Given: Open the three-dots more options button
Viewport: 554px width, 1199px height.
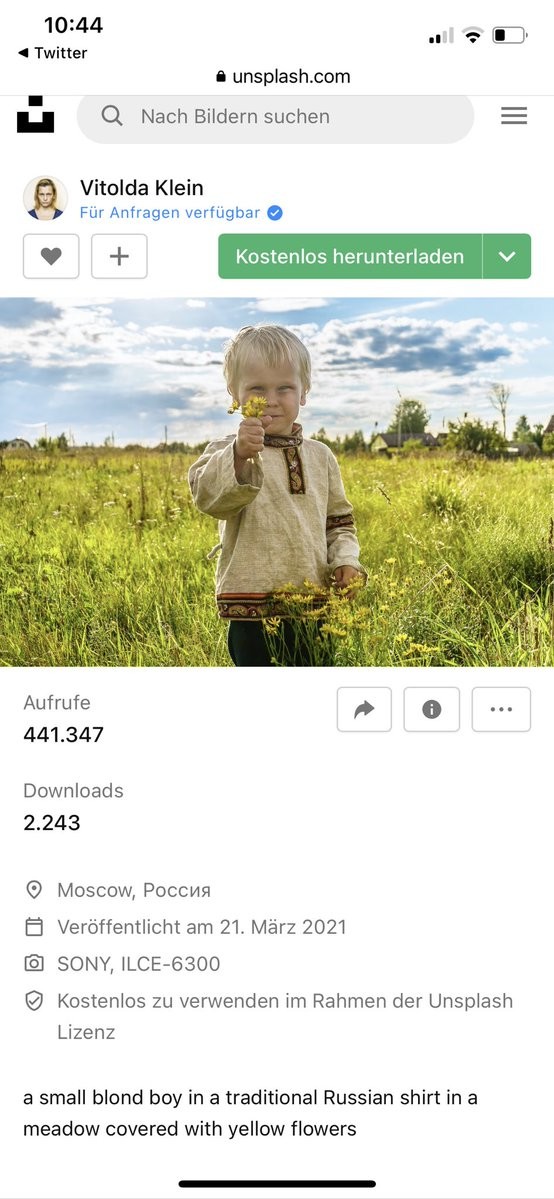Looking at the screenshot, I should click(x=501, y=710).
